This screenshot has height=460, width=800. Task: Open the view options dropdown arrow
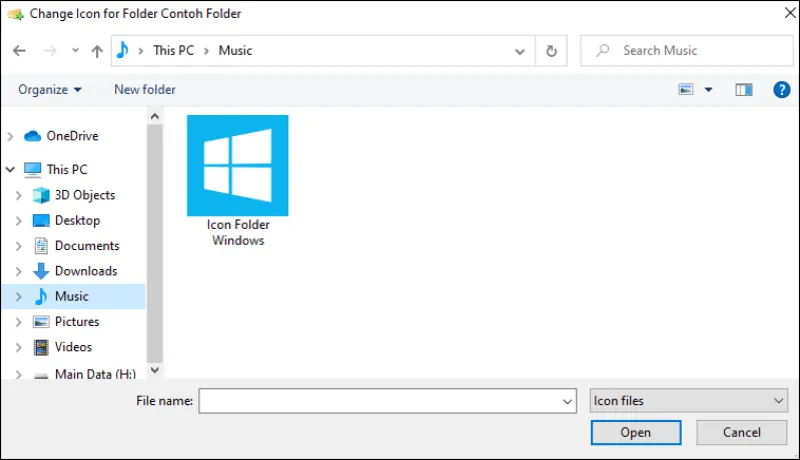tap(708, 90)
